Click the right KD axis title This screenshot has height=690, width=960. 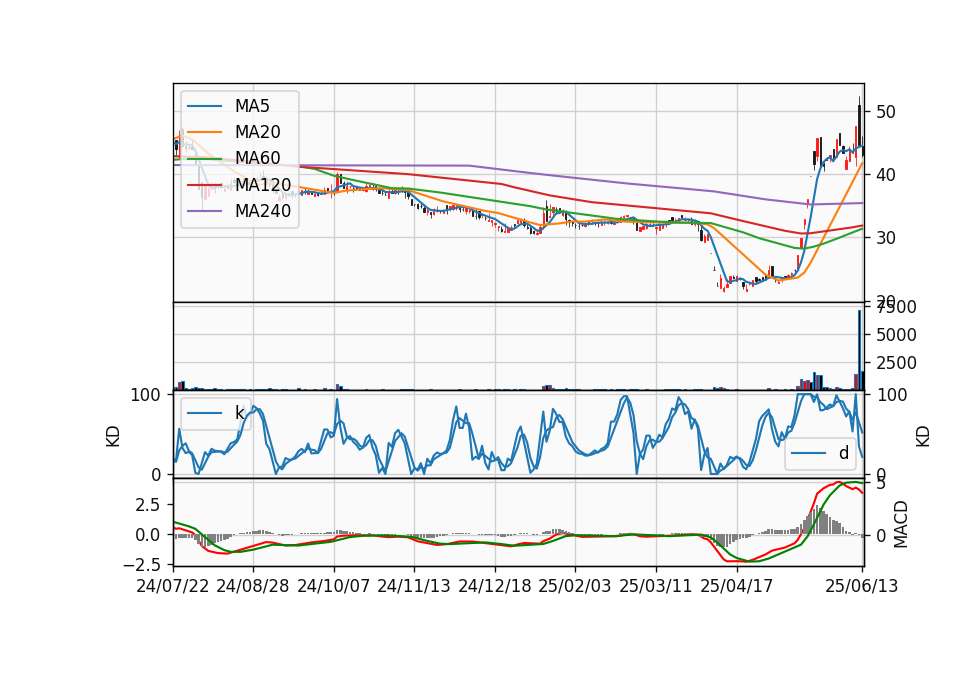(x=923, y=437)
